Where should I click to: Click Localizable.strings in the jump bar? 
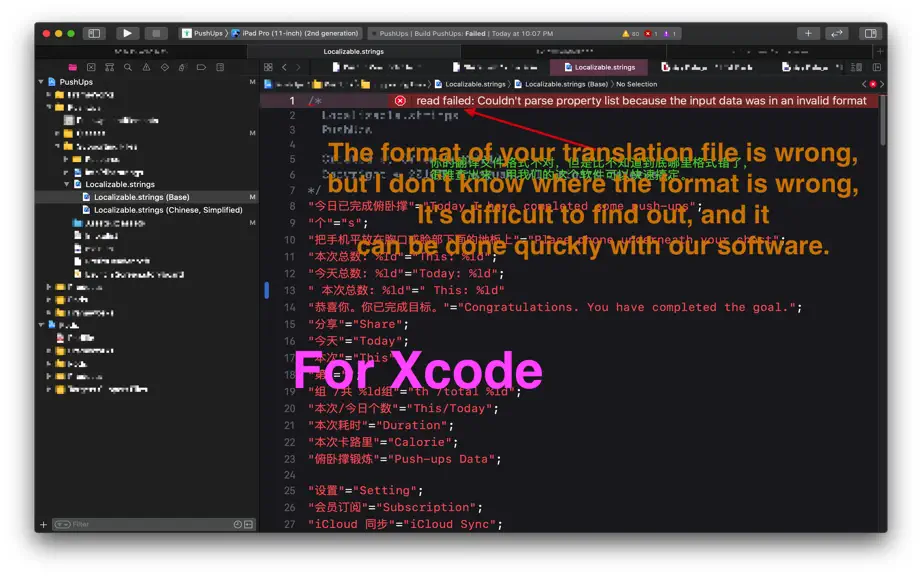[470, 84]
